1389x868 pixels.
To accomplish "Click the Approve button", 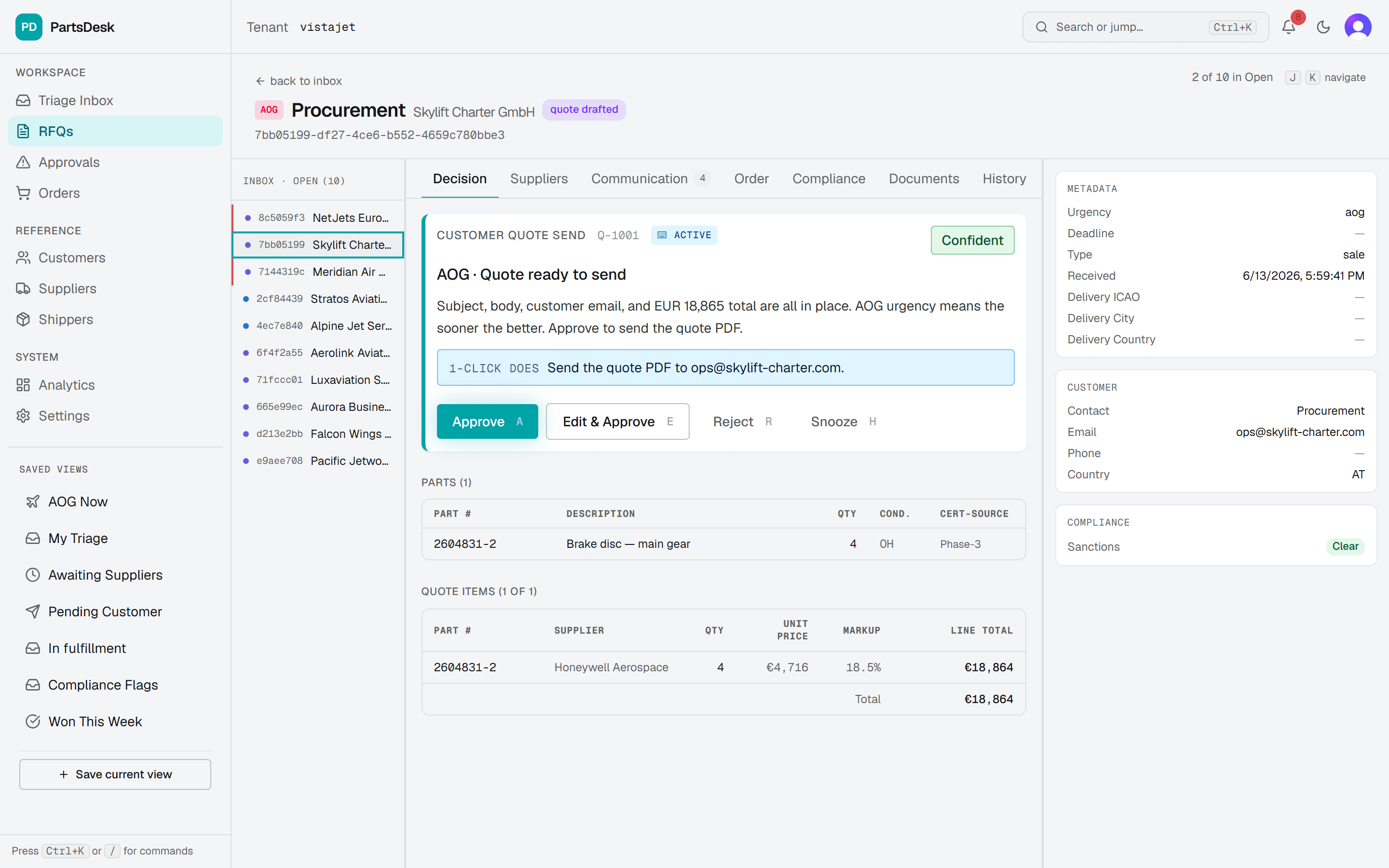I will (487, 421).
